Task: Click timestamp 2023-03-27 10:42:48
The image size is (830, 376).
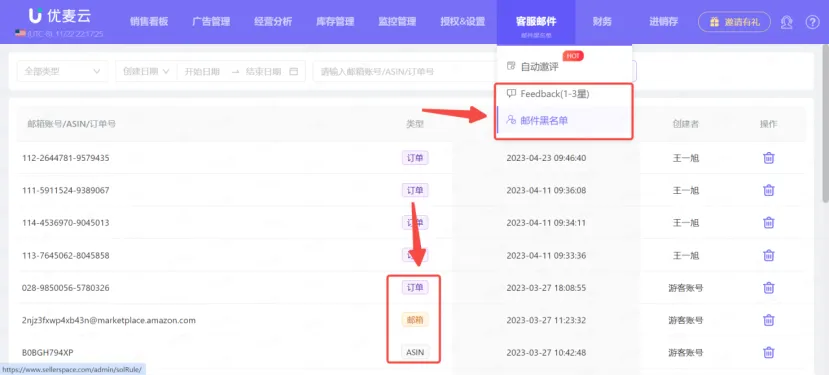Action: point(546,352)
